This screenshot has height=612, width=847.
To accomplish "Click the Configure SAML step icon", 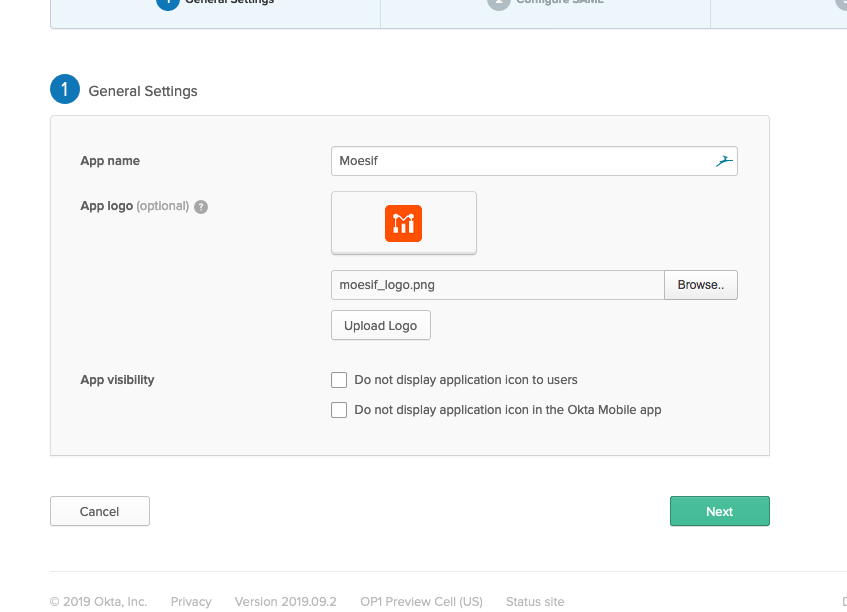I will point(498,3).
